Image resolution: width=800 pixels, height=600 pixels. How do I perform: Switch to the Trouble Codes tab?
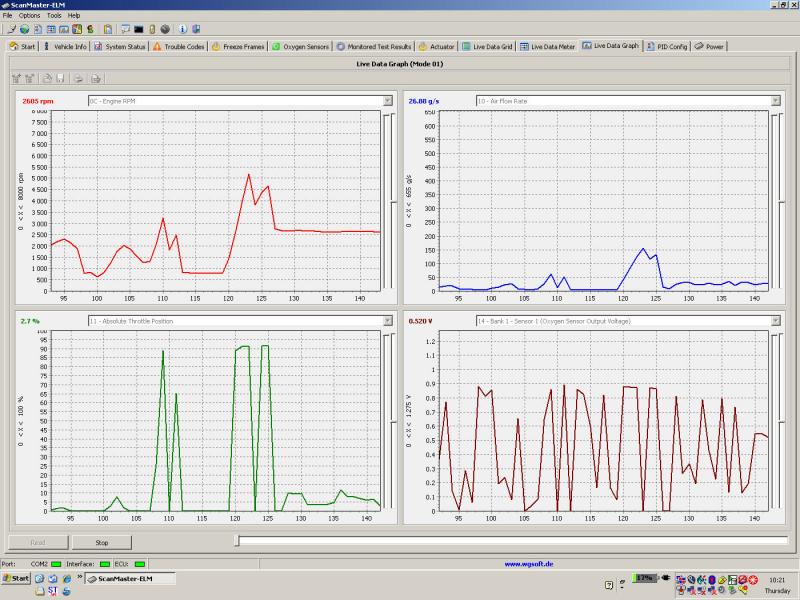pos(179,46)
